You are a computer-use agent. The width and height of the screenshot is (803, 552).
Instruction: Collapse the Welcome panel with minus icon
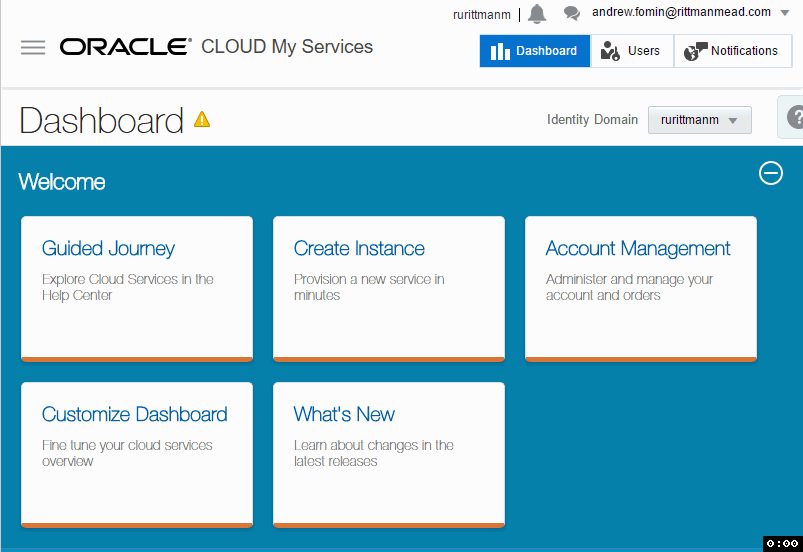click(770, 173)
